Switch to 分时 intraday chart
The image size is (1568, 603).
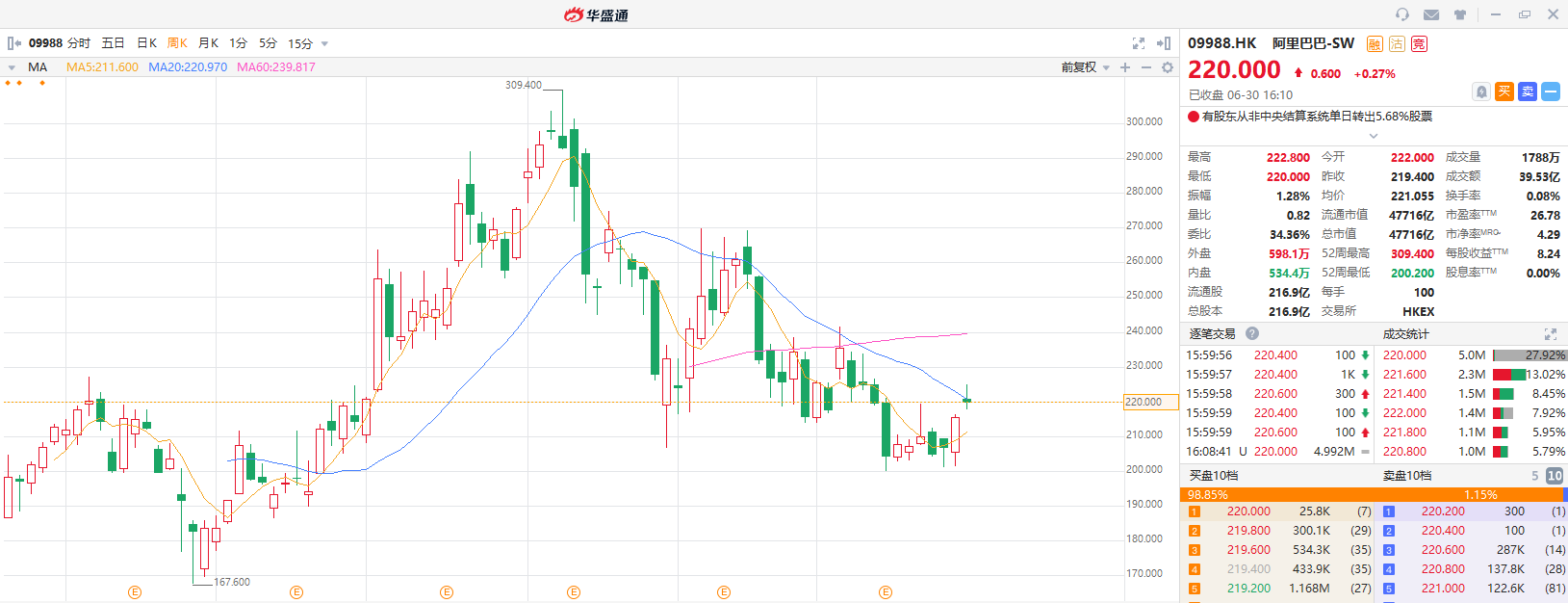[79, 43]
